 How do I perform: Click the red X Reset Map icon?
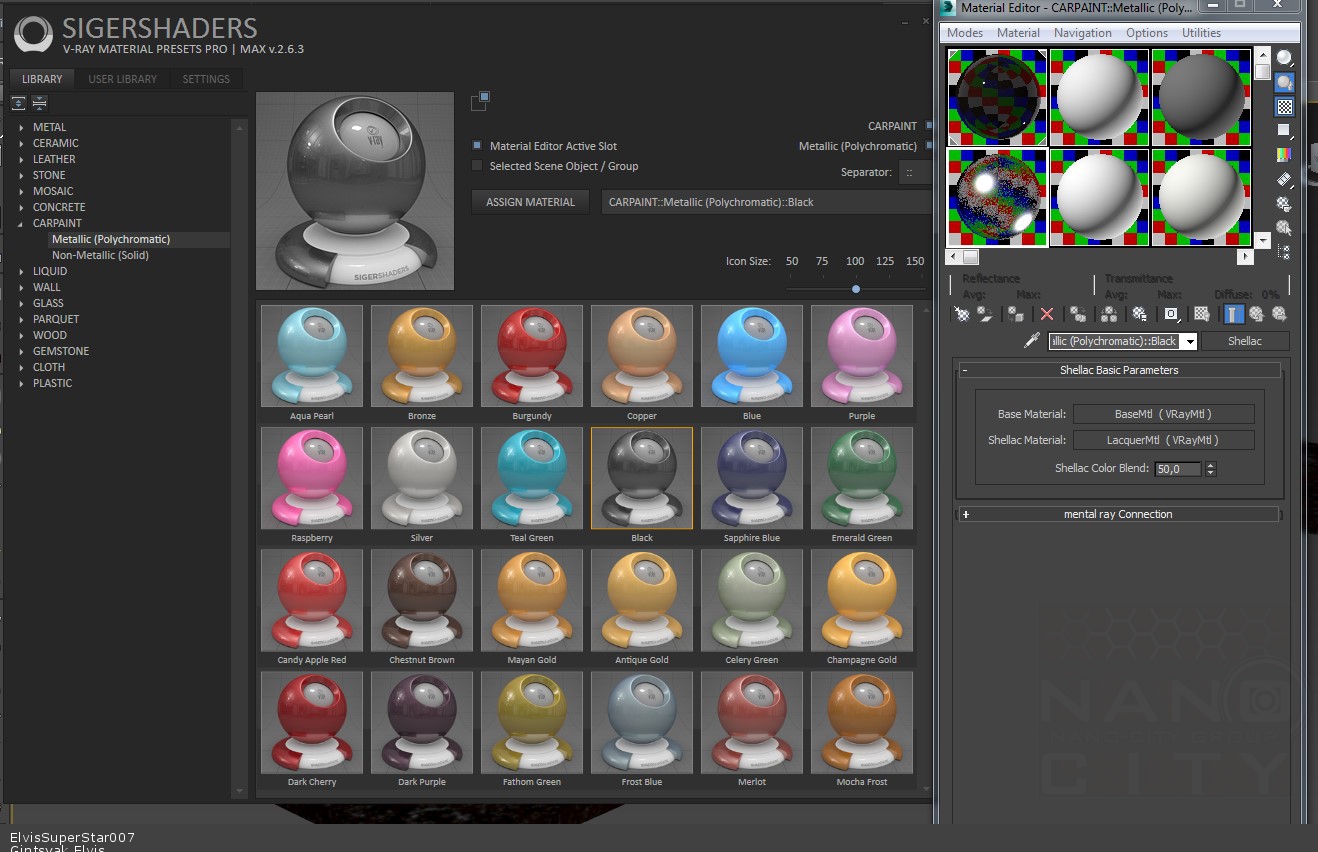pos(1047,314)
